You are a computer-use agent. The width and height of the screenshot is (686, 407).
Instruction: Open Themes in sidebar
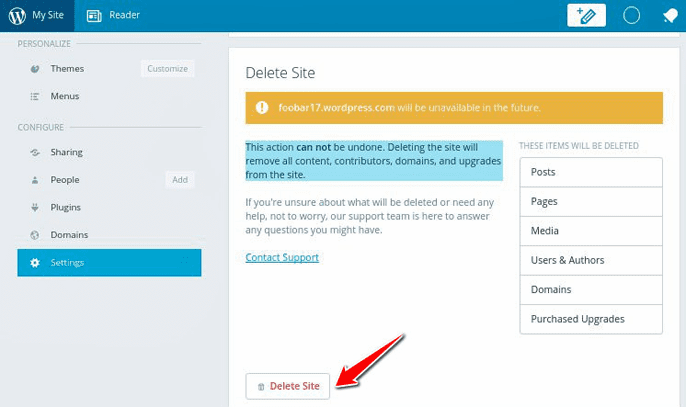pos(67,69)
